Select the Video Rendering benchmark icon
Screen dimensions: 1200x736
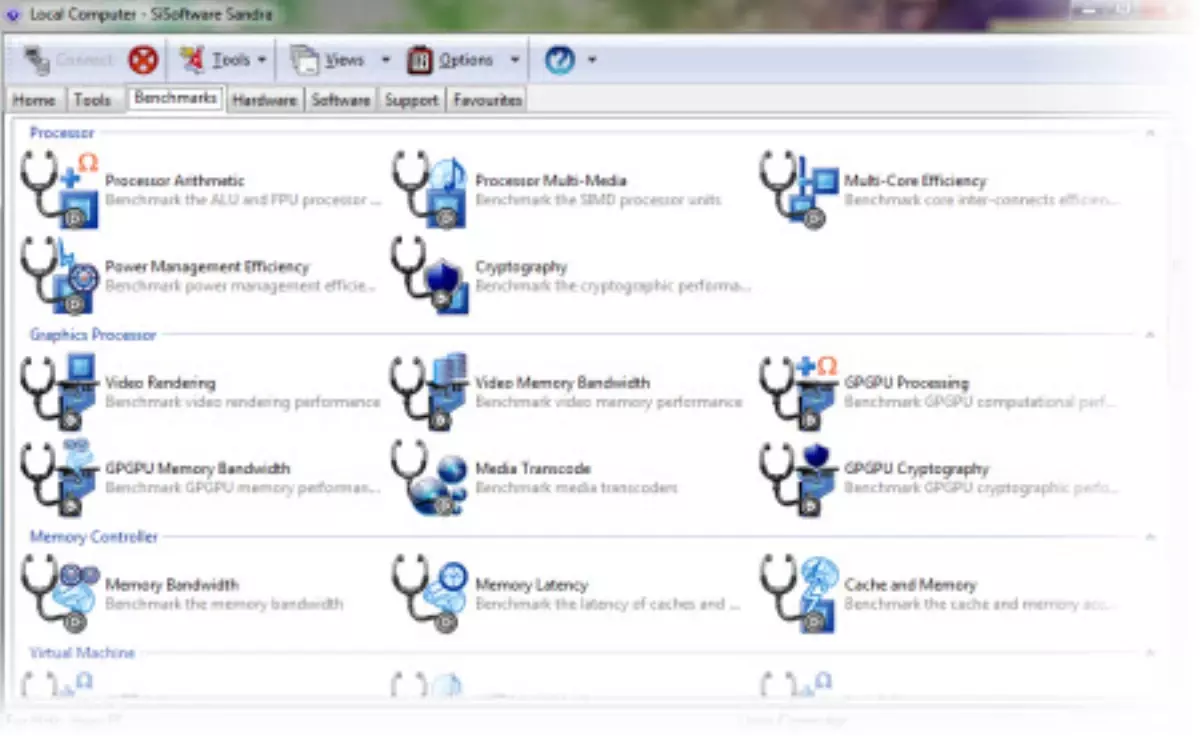pyautogui.click(x=60, y=392)
